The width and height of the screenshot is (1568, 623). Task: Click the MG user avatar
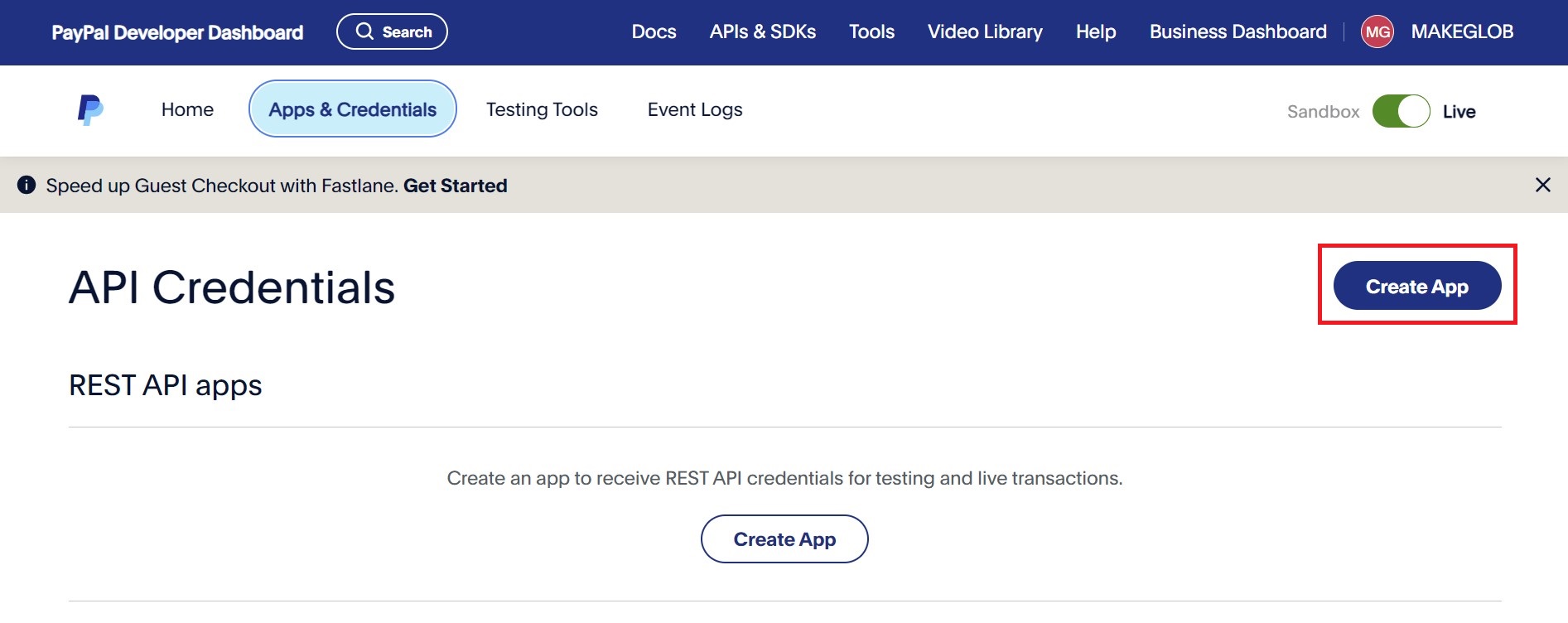coord(1377,31)
